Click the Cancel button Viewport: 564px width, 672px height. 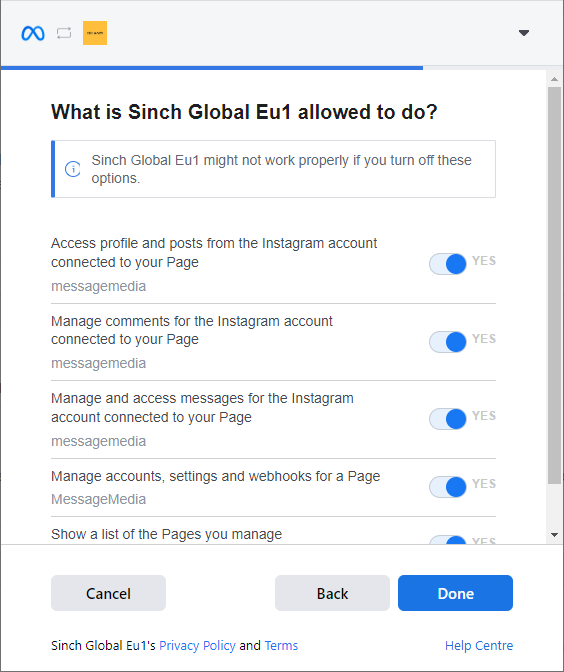click(x=108, y=593)
